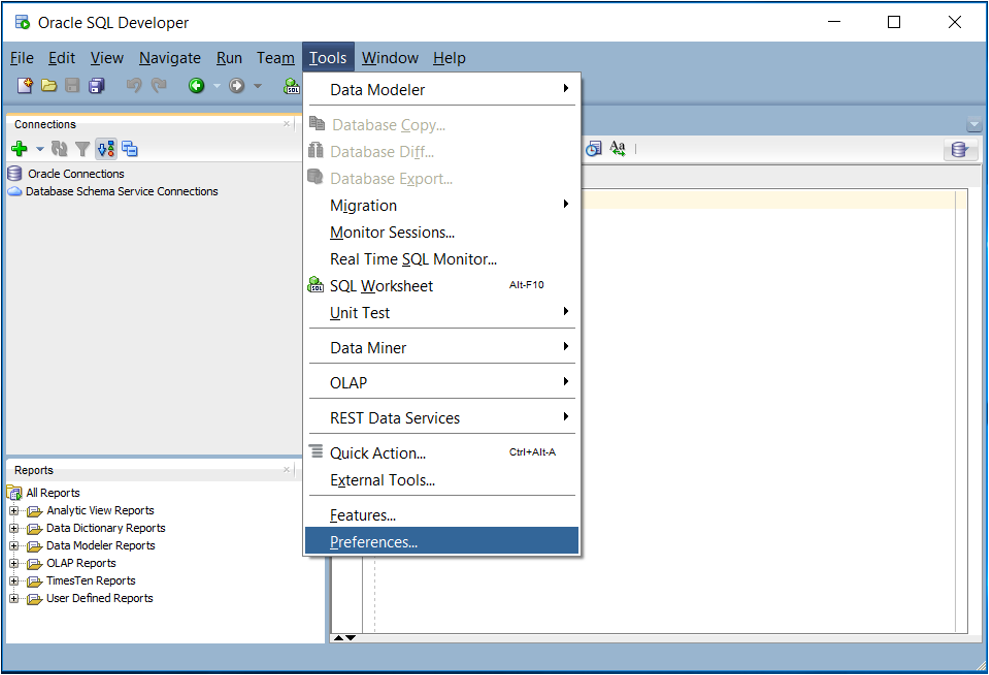
Task: Open the Window menu
Action: [389, 57]
